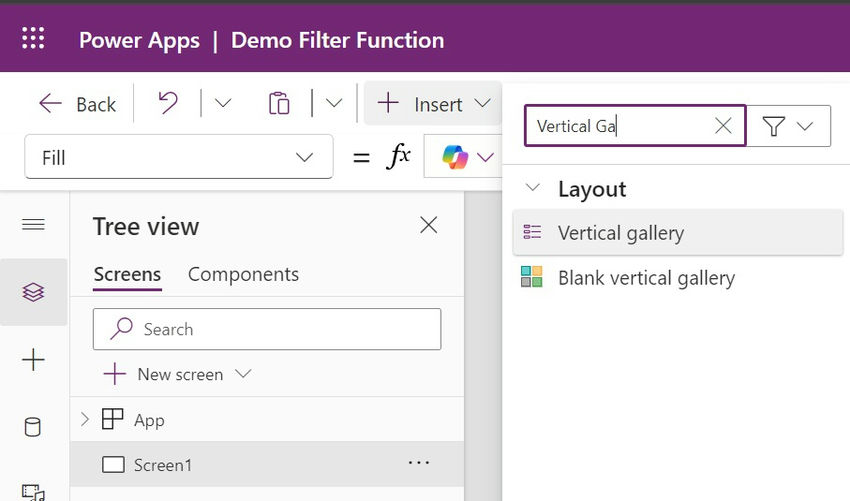The image size is (850, 501).
Task: Select Blank vertical gallery option
Action: [645, 278]
